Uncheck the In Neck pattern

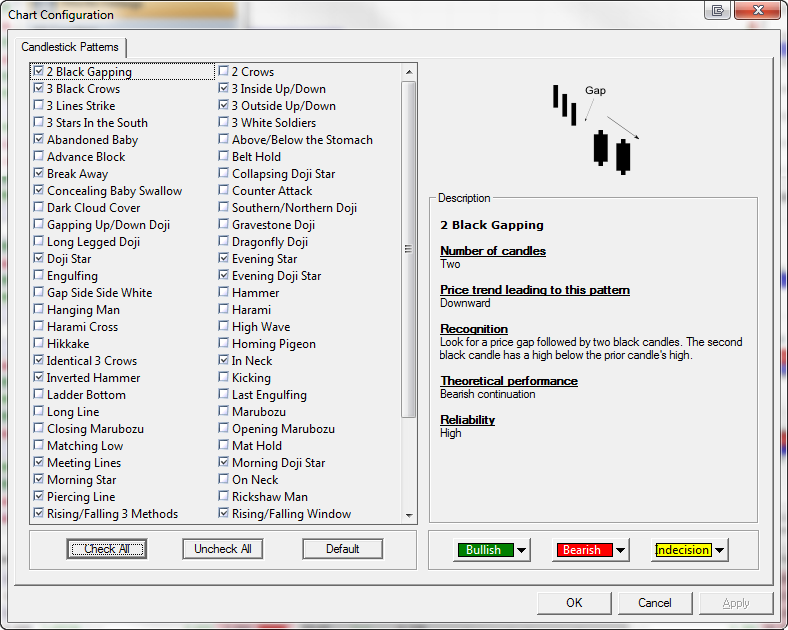point(224,360)
